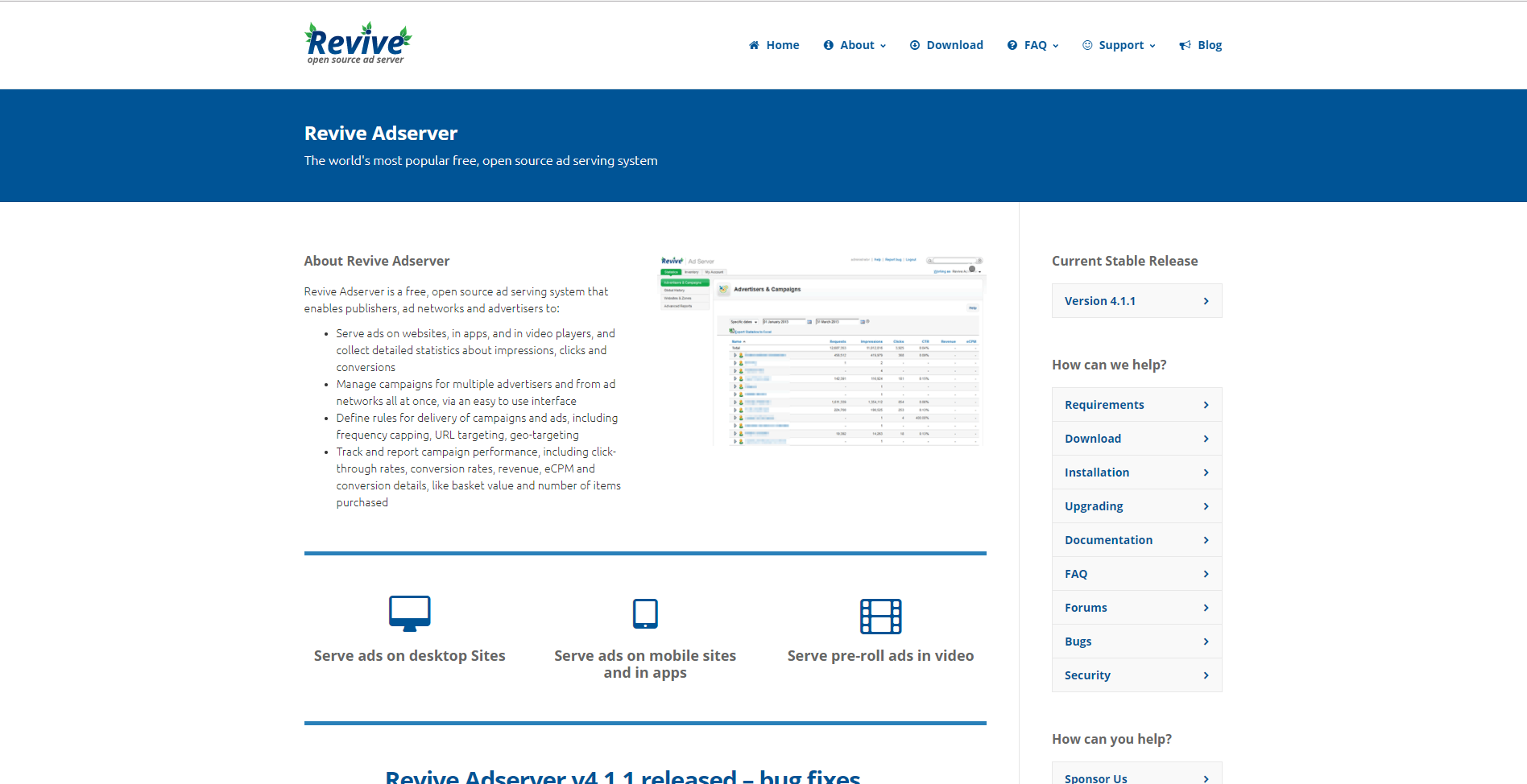This screenshot has height=784, width=1527.
Task: Click the house icon next to Home
Action: (x=754, y=45)
